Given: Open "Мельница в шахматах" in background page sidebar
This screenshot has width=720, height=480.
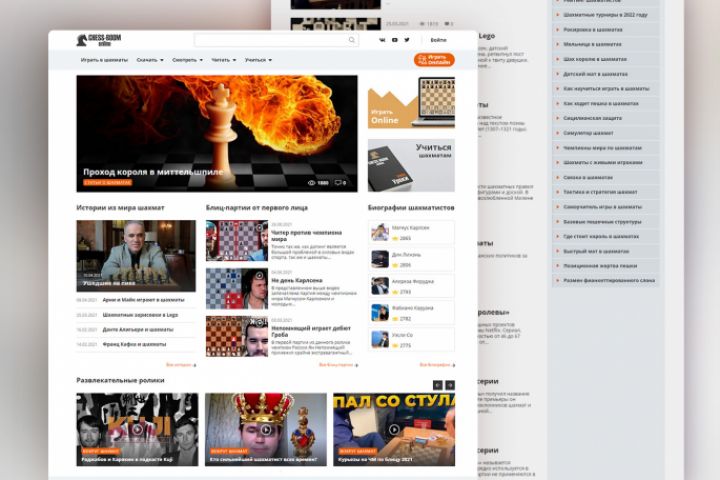Looking at the screenshot, I should coord(592,45).
